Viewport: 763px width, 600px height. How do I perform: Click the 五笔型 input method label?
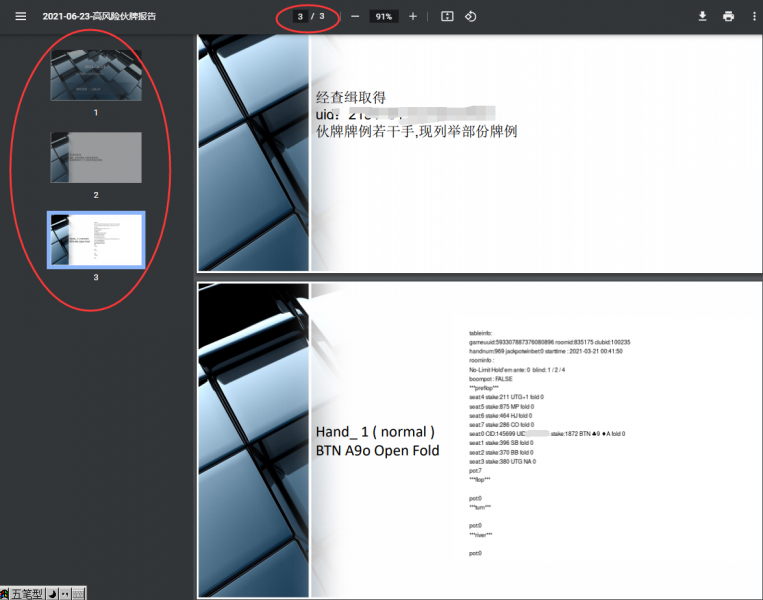[27, 593]
